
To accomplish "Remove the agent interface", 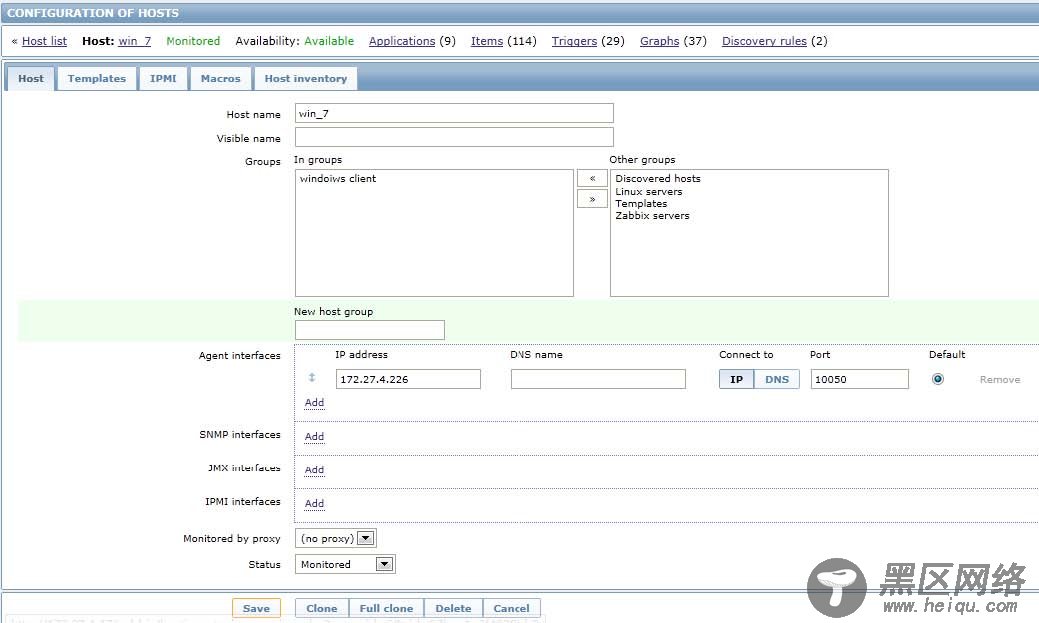I will pyautogui.click(x=1000, y=380).
